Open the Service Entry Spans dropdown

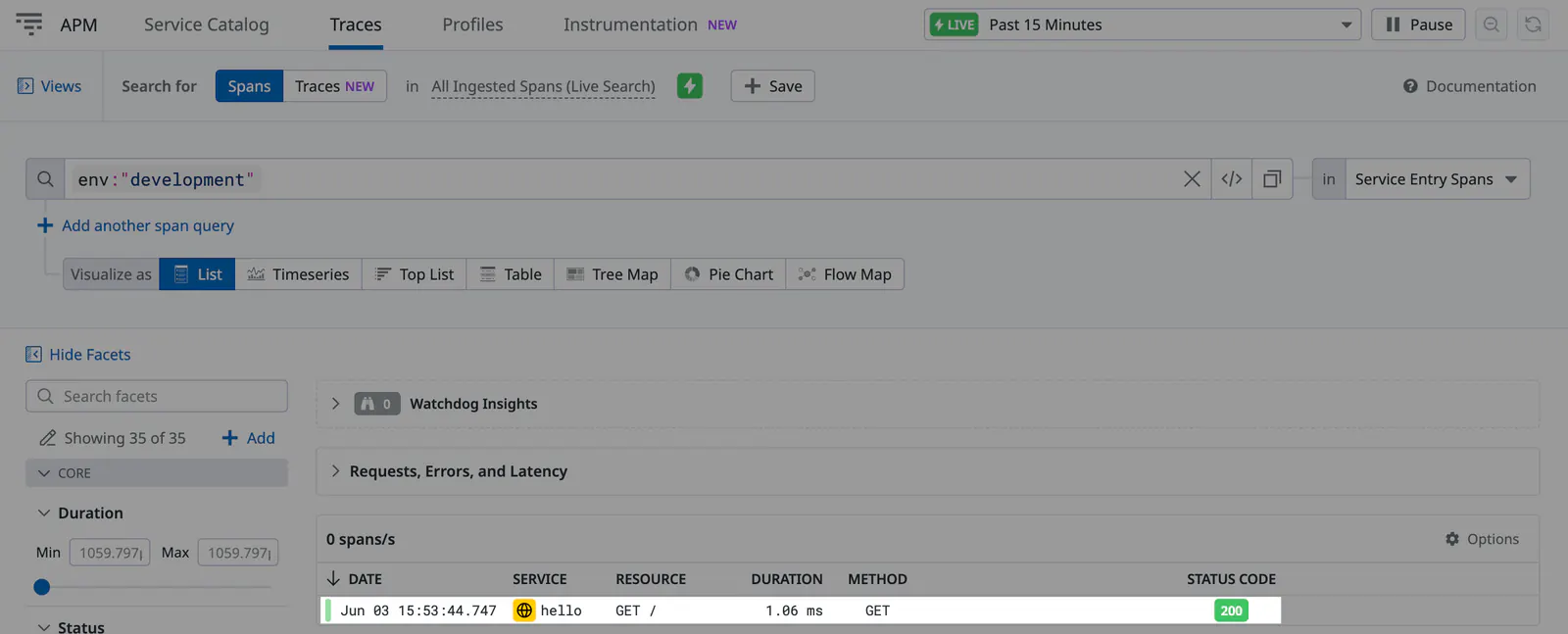coord(1437,179)
